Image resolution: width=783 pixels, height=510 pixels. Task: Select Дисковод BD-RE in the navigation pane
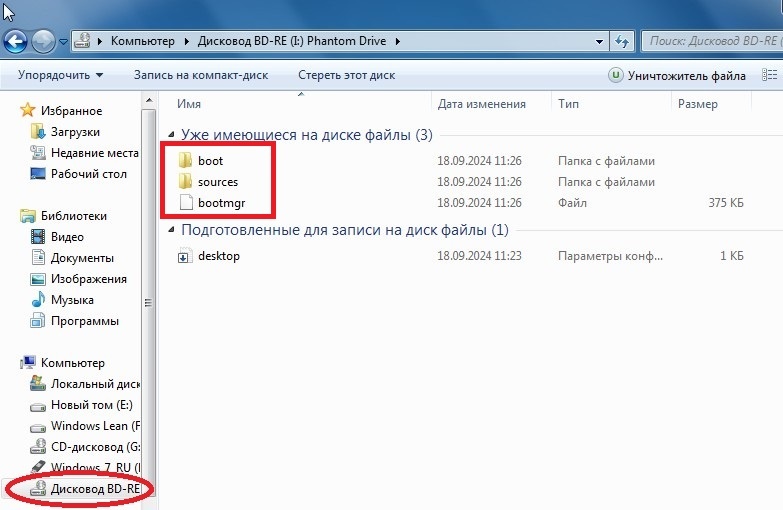tap(95, 489)
